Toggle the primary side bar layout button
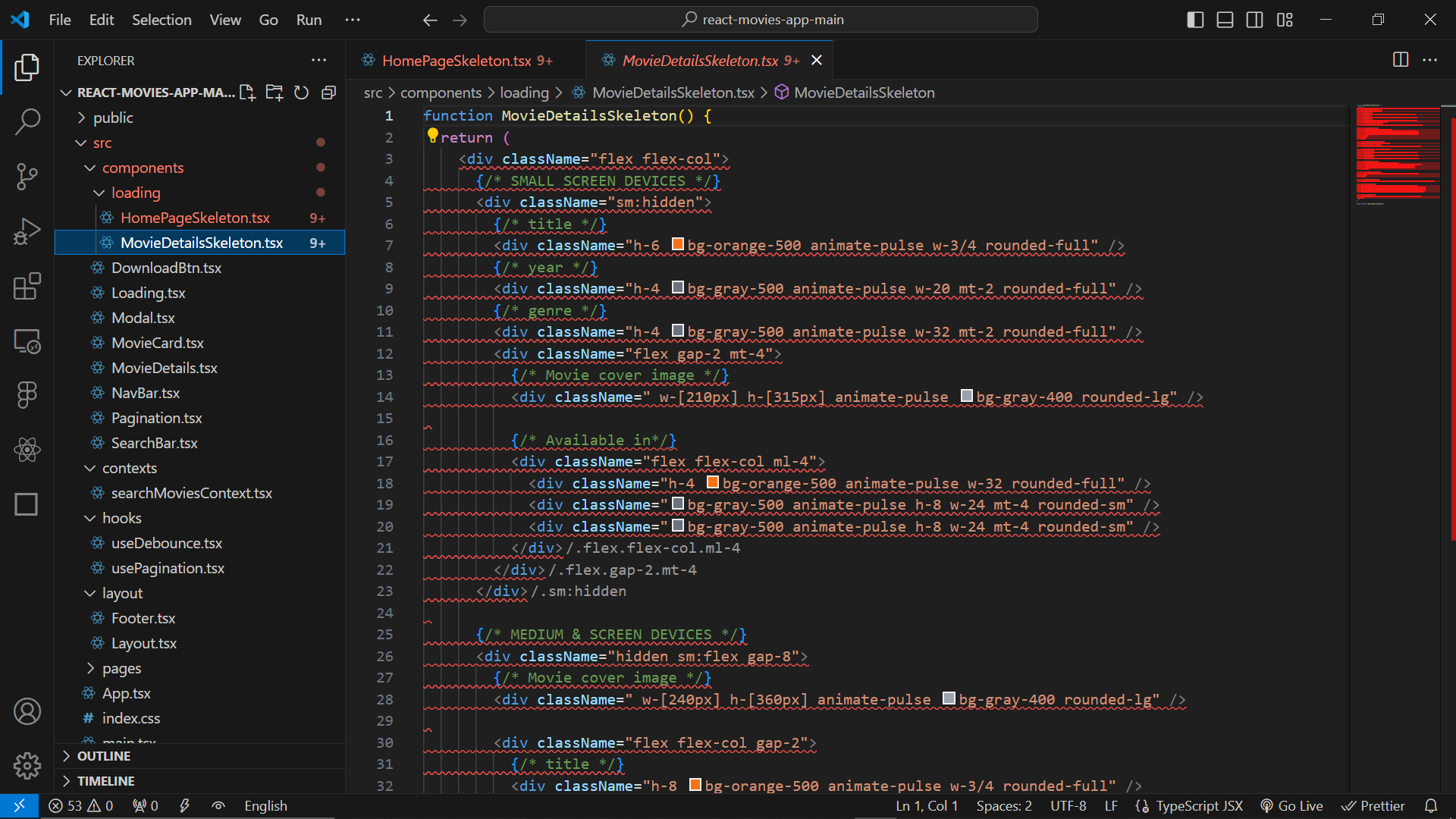 click(1195, 20)
